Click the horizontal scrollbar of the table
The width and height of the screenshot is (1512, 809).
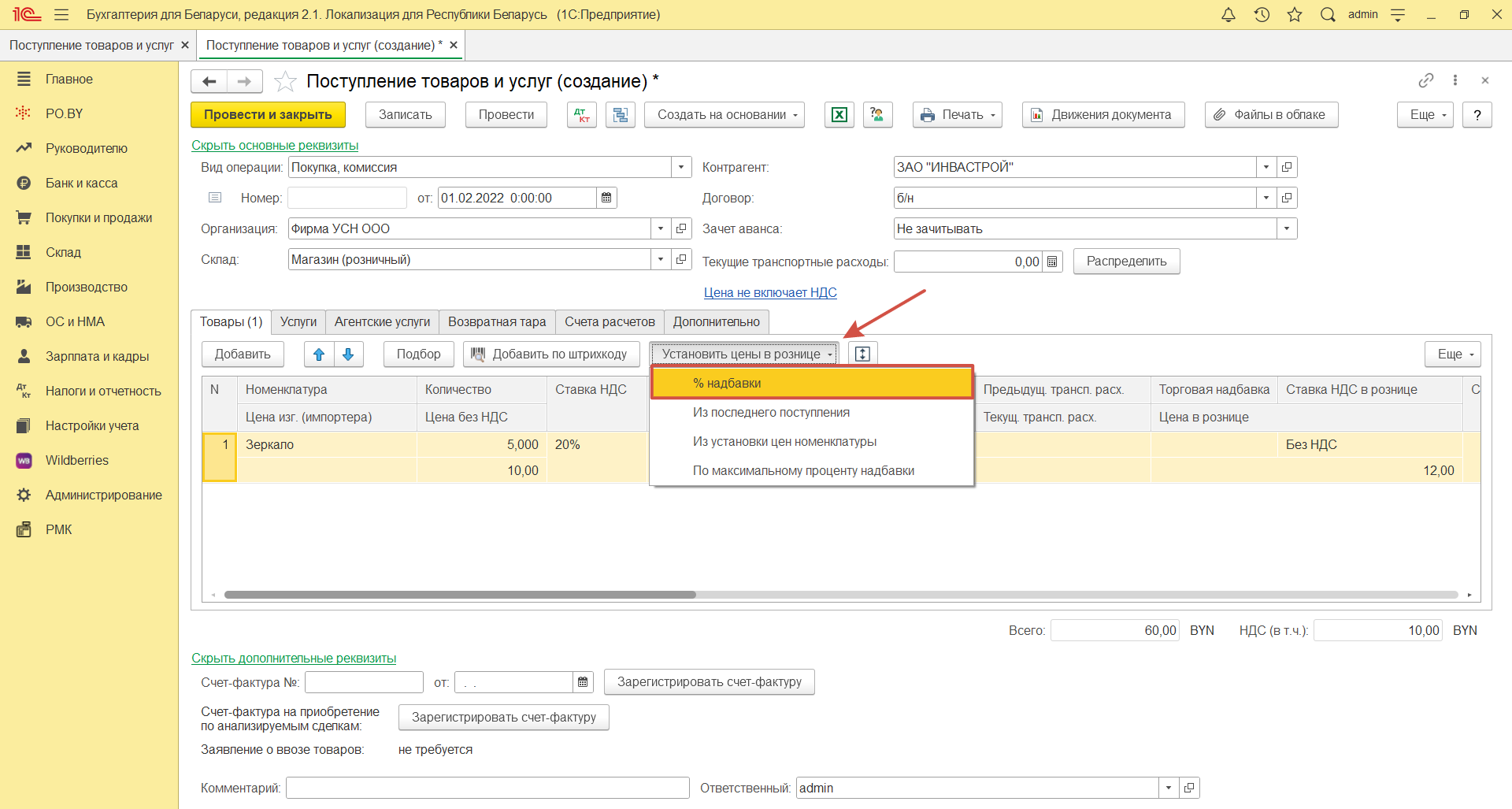point(460,595)
